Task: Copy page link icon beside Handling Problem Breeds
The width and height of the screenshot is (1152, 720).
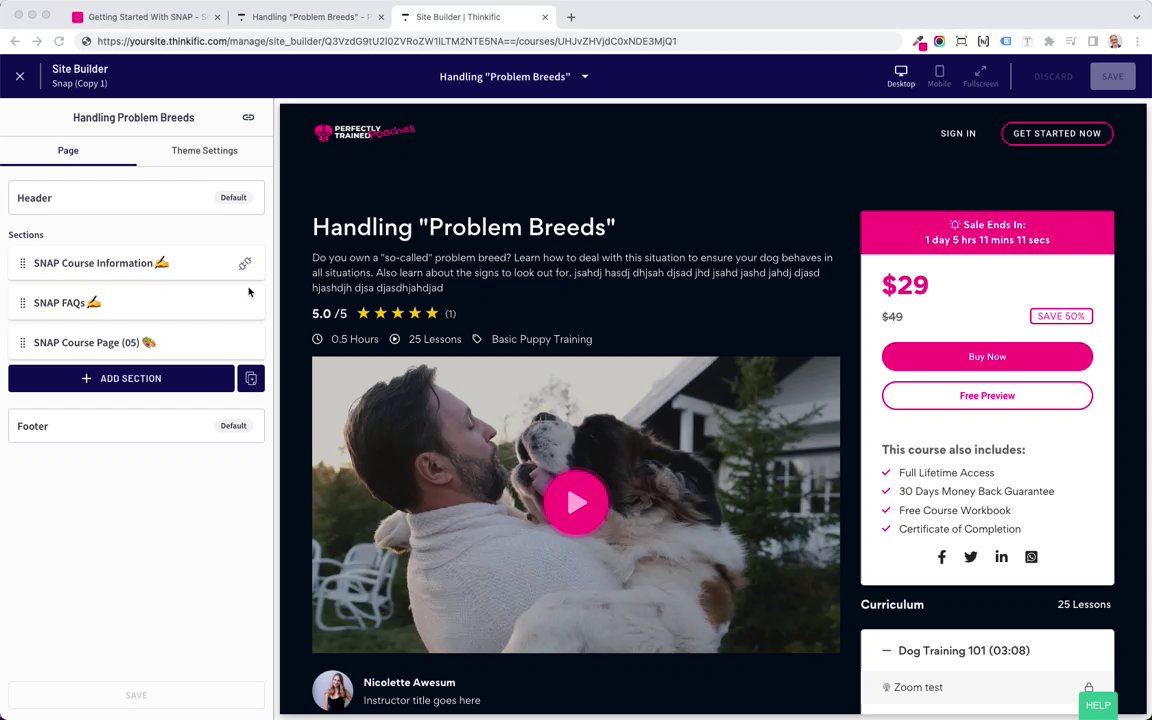Action: point(248,118)
